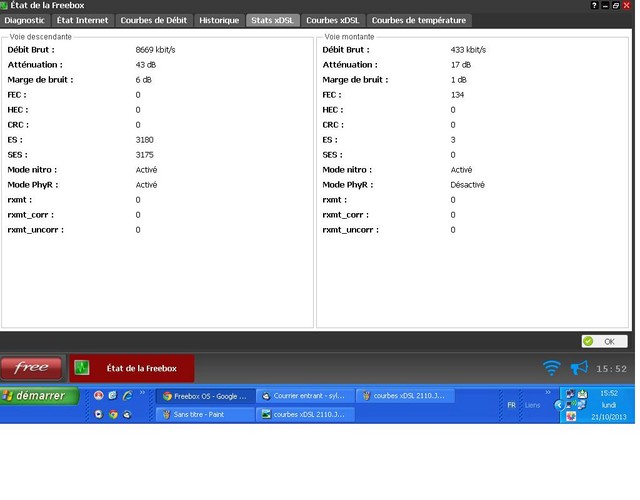Click the Liens toolbar label

[532, 405]
